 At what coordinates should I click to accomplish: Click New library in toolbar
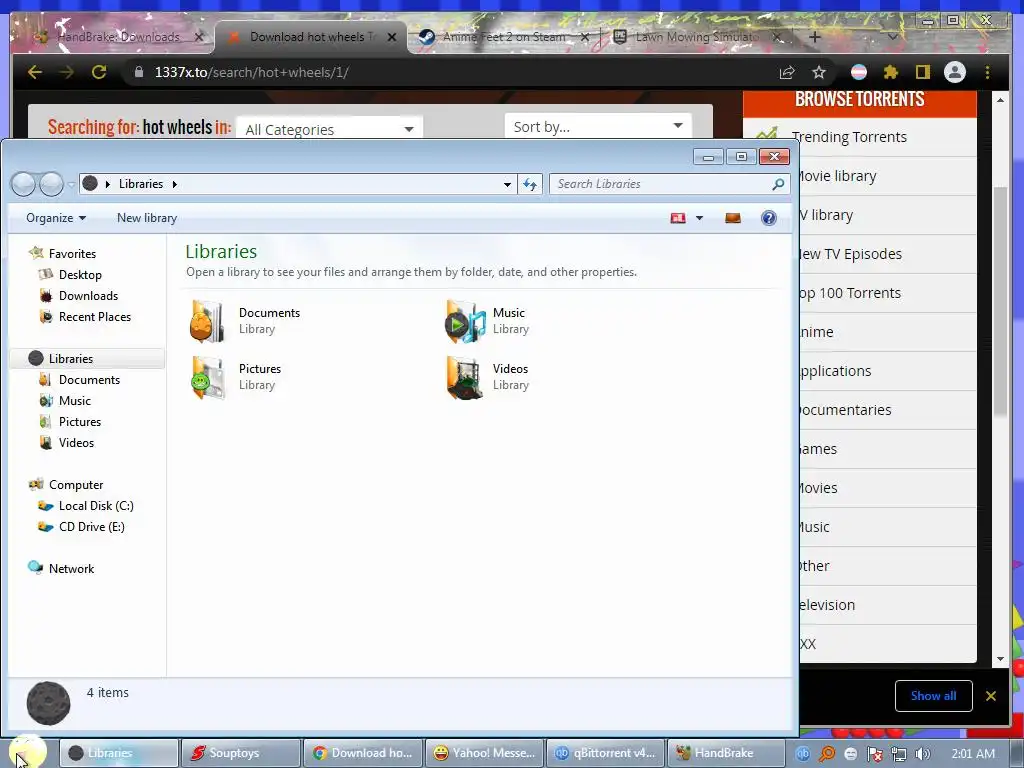pos(147,218)
